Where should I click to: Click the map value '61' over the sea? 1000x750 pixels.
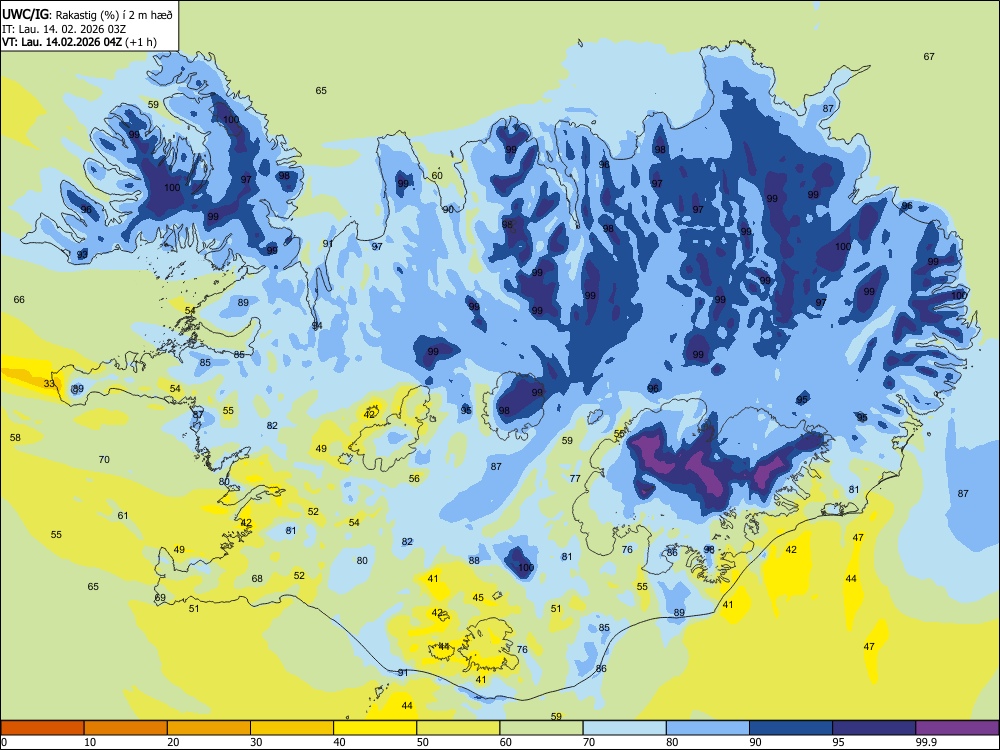pos(122,515)
